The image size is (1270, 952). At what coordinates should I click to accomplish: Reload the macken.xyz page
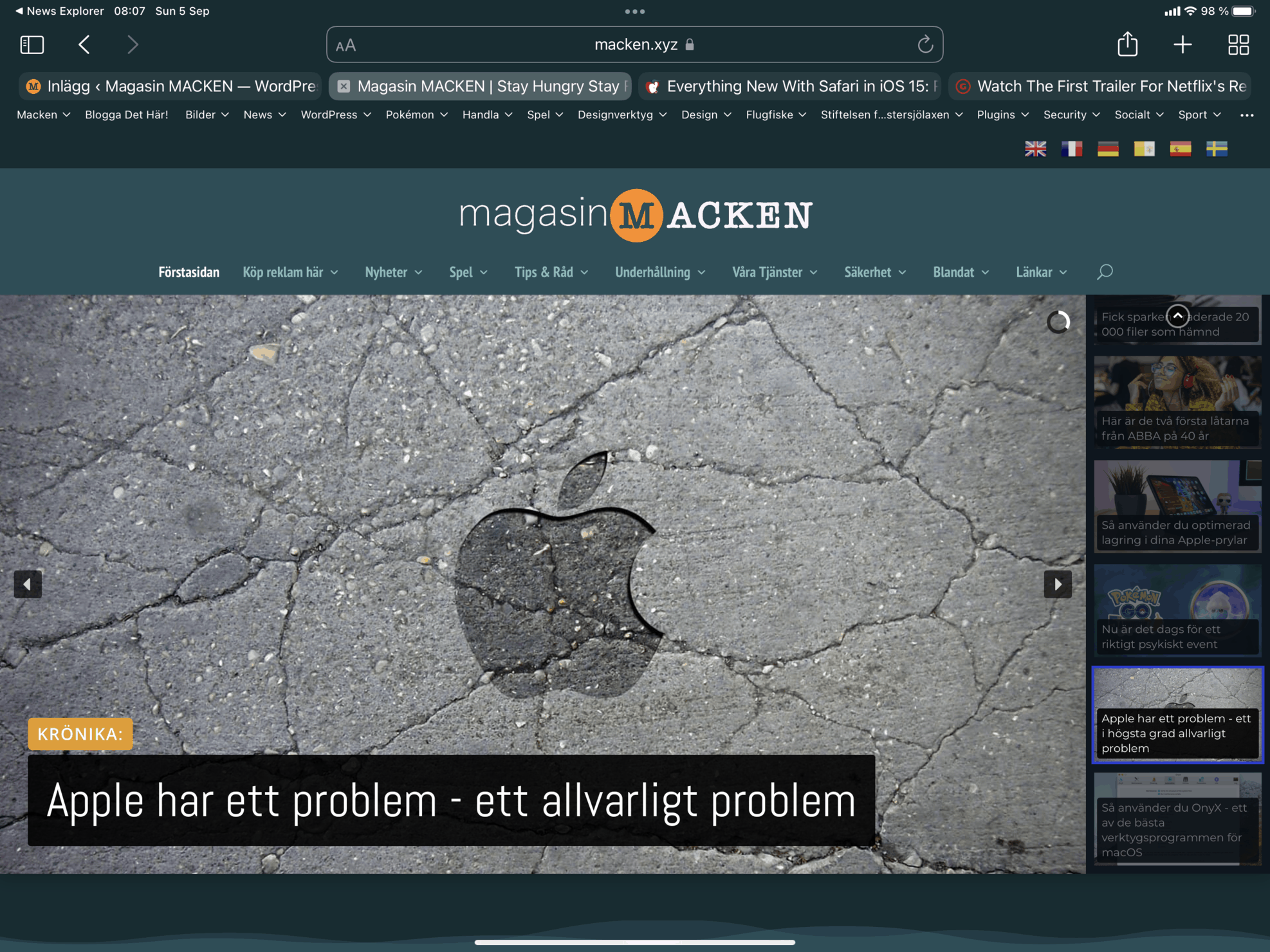(x=925, y=44)
